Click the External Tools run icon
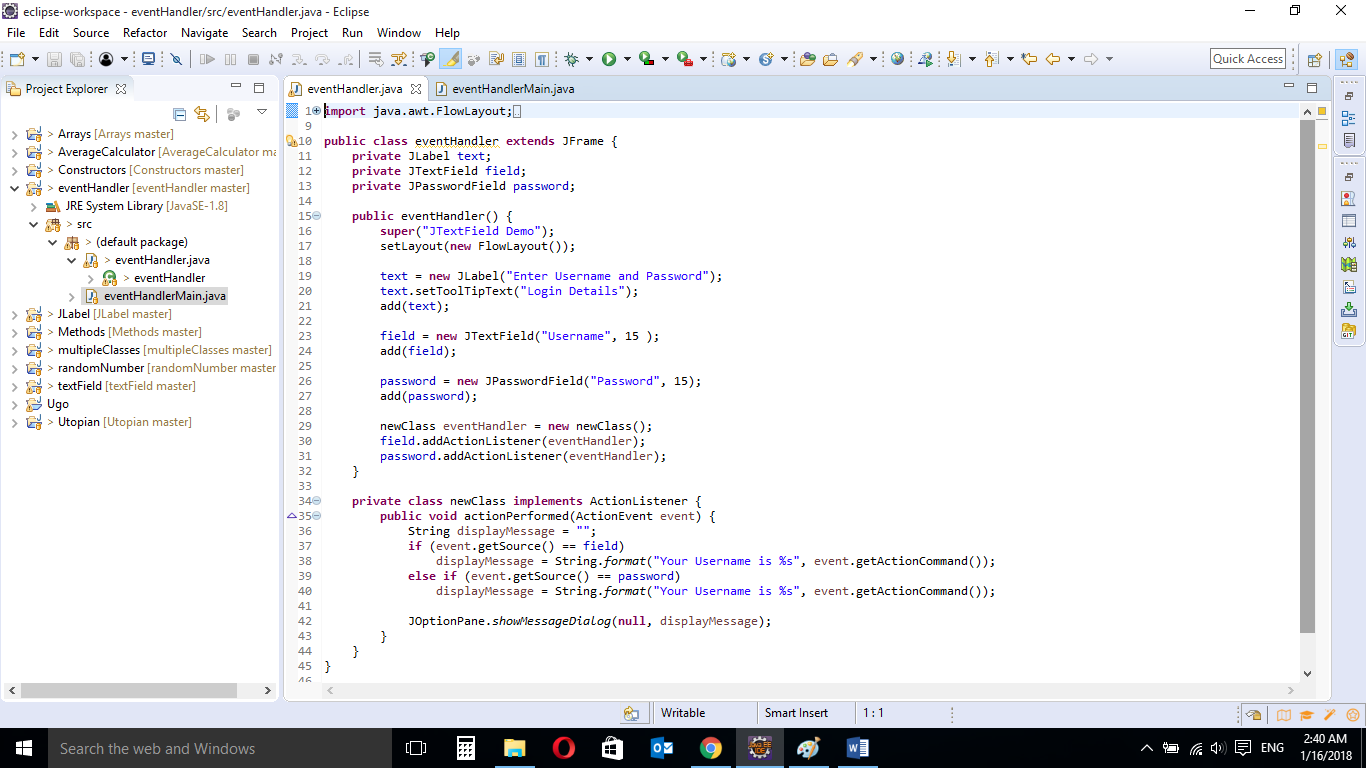The width and height of the screenshot is (1366, 768). point(684,59)
